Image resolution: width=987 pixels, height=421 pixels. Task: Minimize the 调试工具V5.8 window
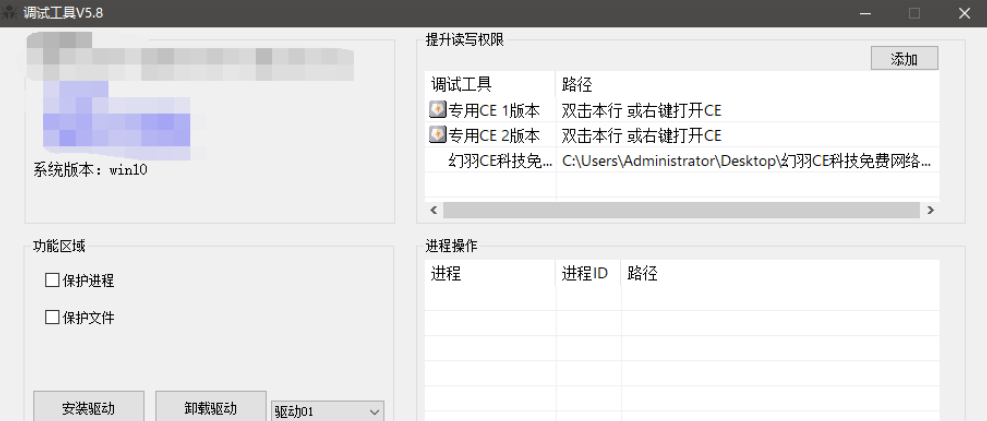tap(864, 13)
